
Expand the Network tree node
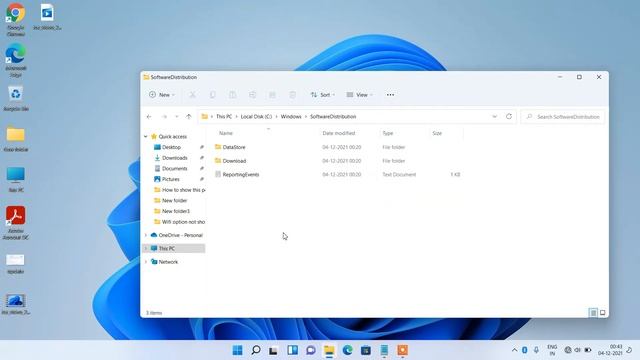pyautogui.click(x=146, y=262)
